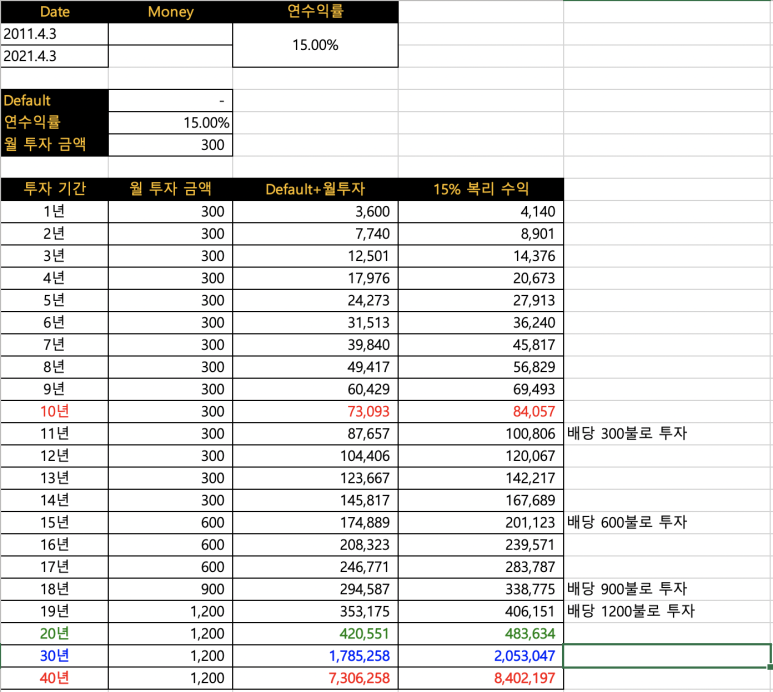Click the 7,740 value in 2년 row
The height and width of the screenshot is (692, 773).
(315, 234)
